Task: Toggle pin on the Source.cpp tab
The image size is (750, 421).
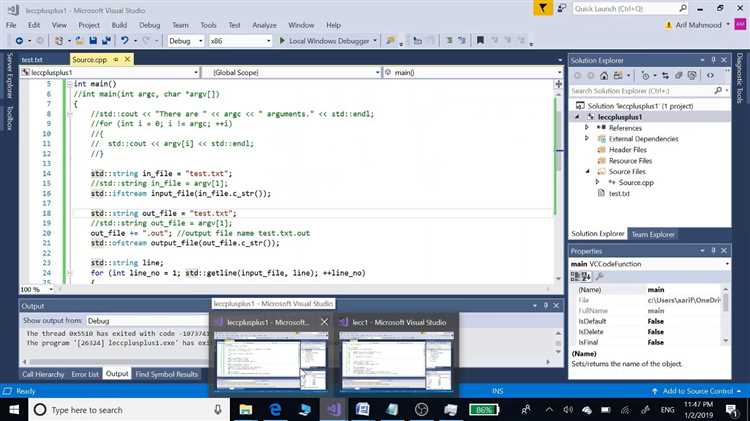Action: pos(116,59)
